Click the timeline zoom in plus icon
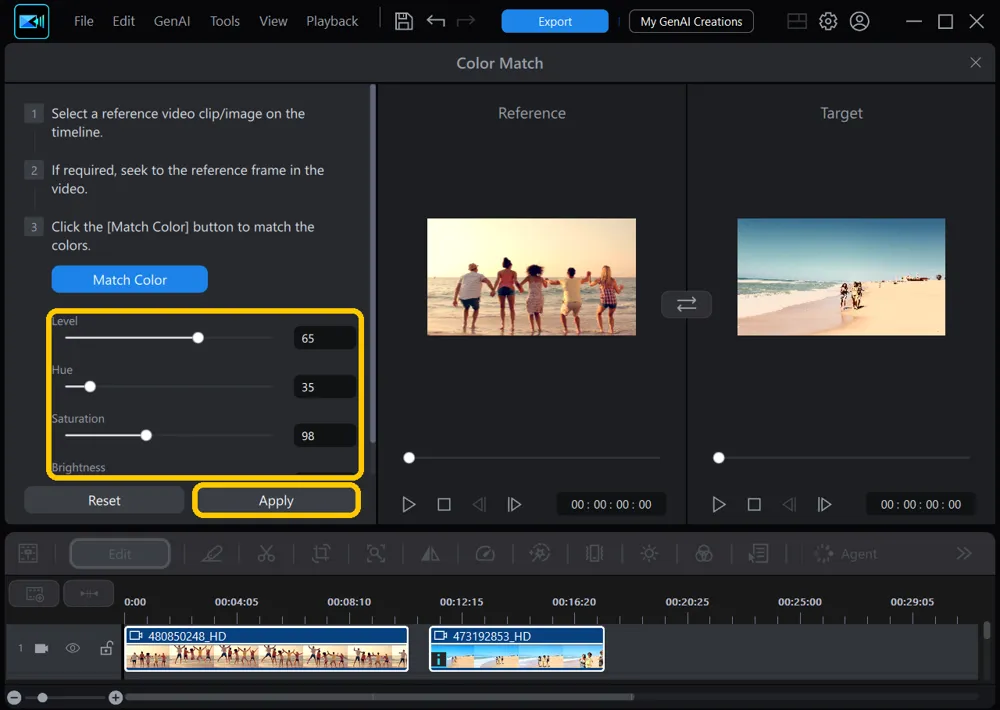The width and height of the screenshot is (1000, 710). point(115,698)
